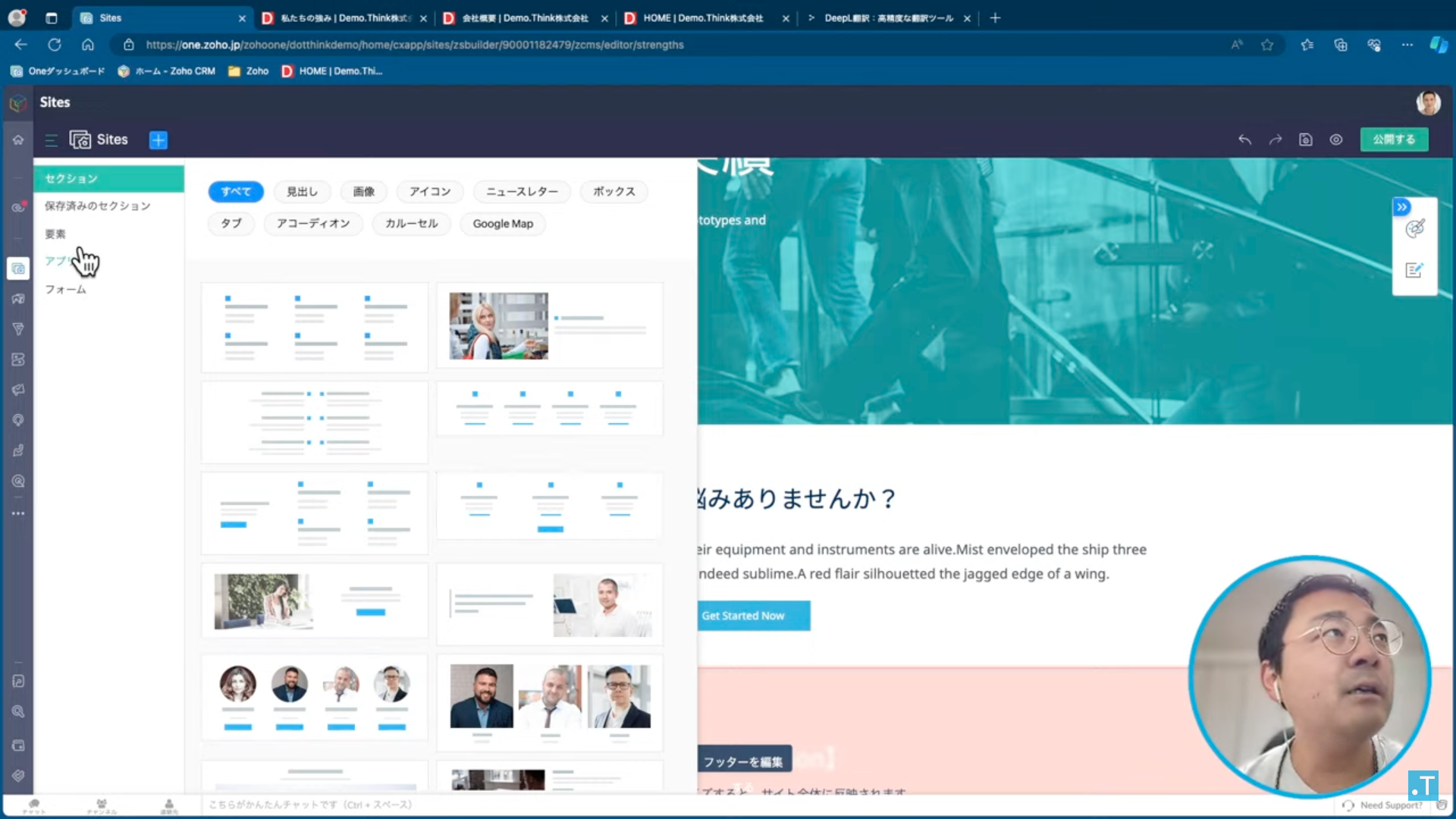Screen dimensions: 1456x819
Task: Open the theme color palette tool
Action: point(1416,228)
